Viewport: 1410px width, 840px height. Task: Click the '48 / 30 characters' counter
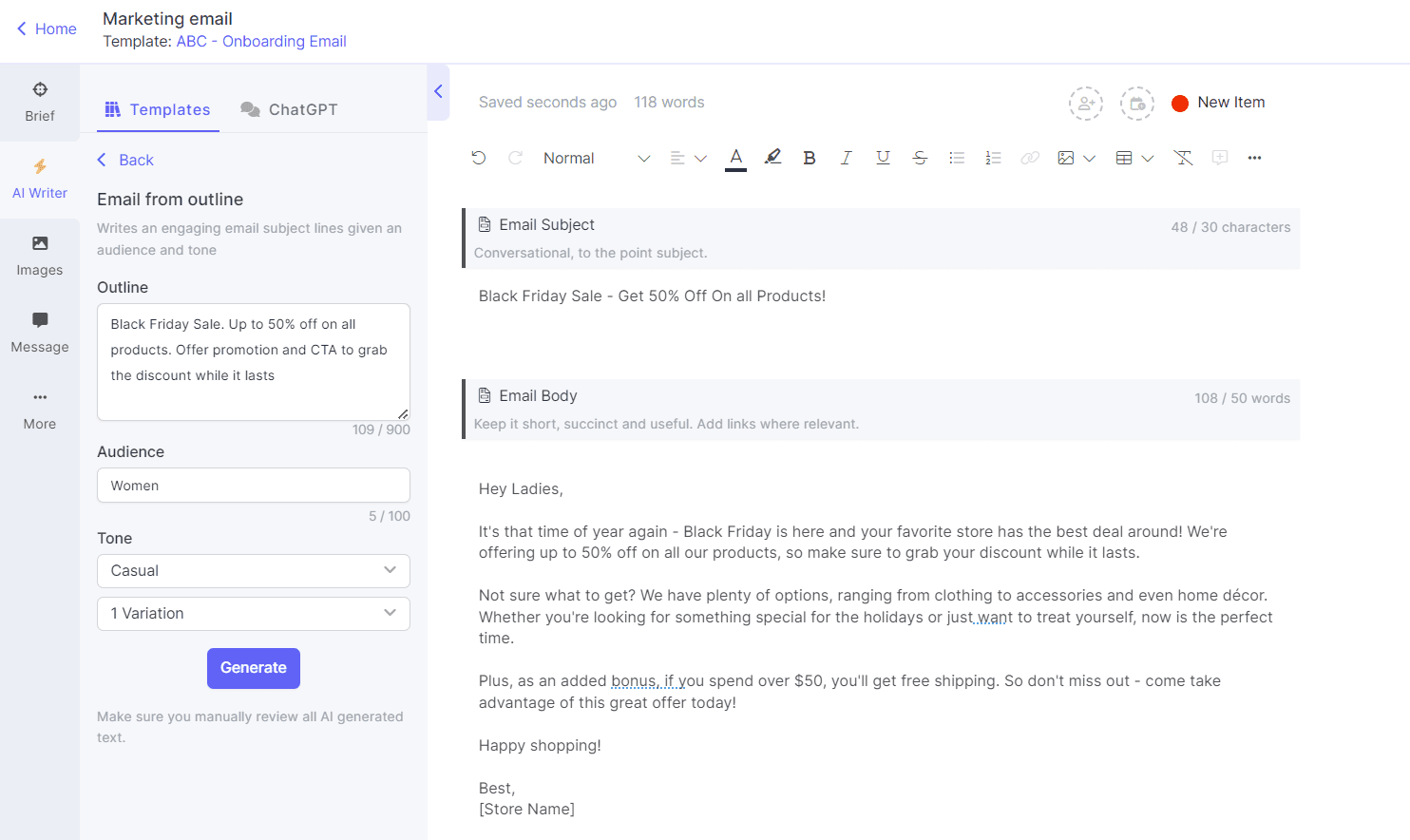1230,227
